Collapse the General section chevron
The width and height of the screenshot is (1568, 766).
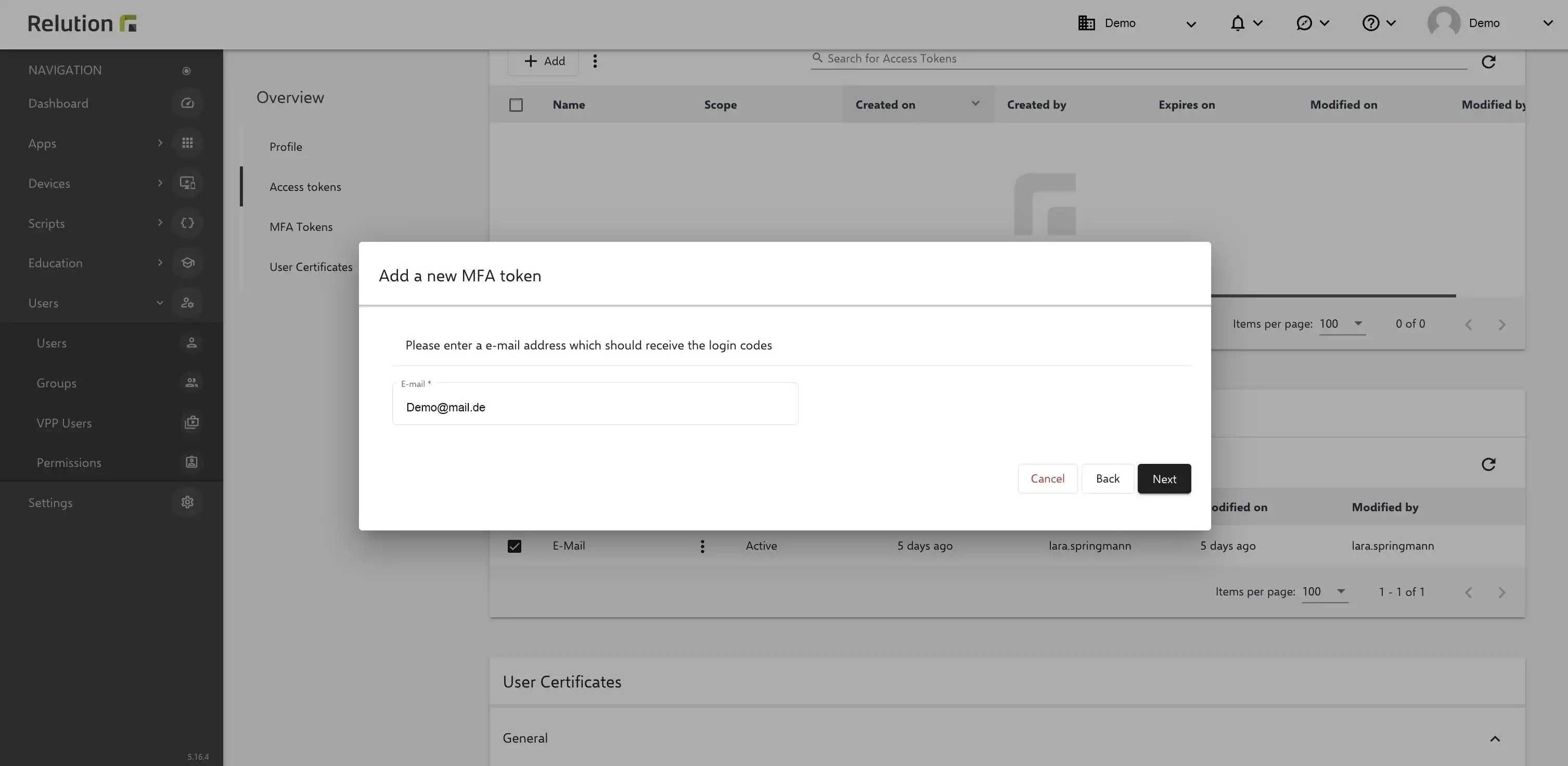click(x=1494, y=738)
